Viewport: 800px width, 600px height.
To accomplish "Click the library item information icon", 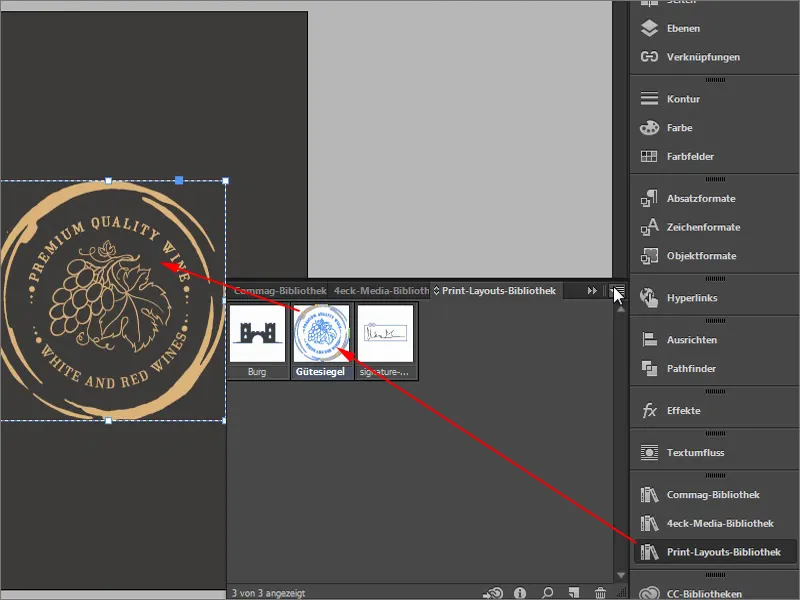I will coord(520,593).
